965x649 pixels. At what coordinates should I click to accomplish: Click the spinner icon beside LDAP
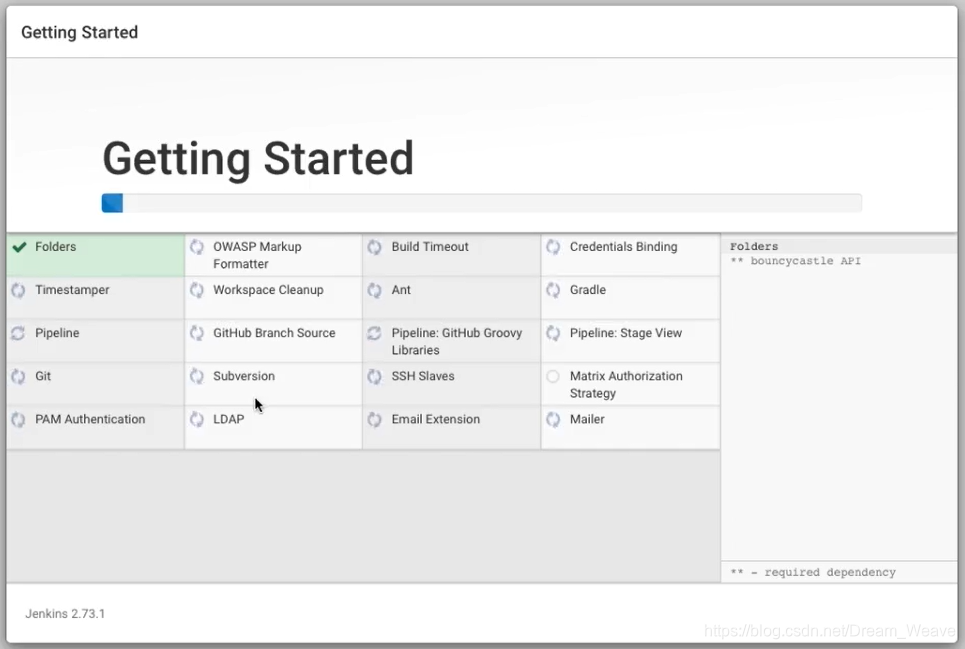point(197,419)
